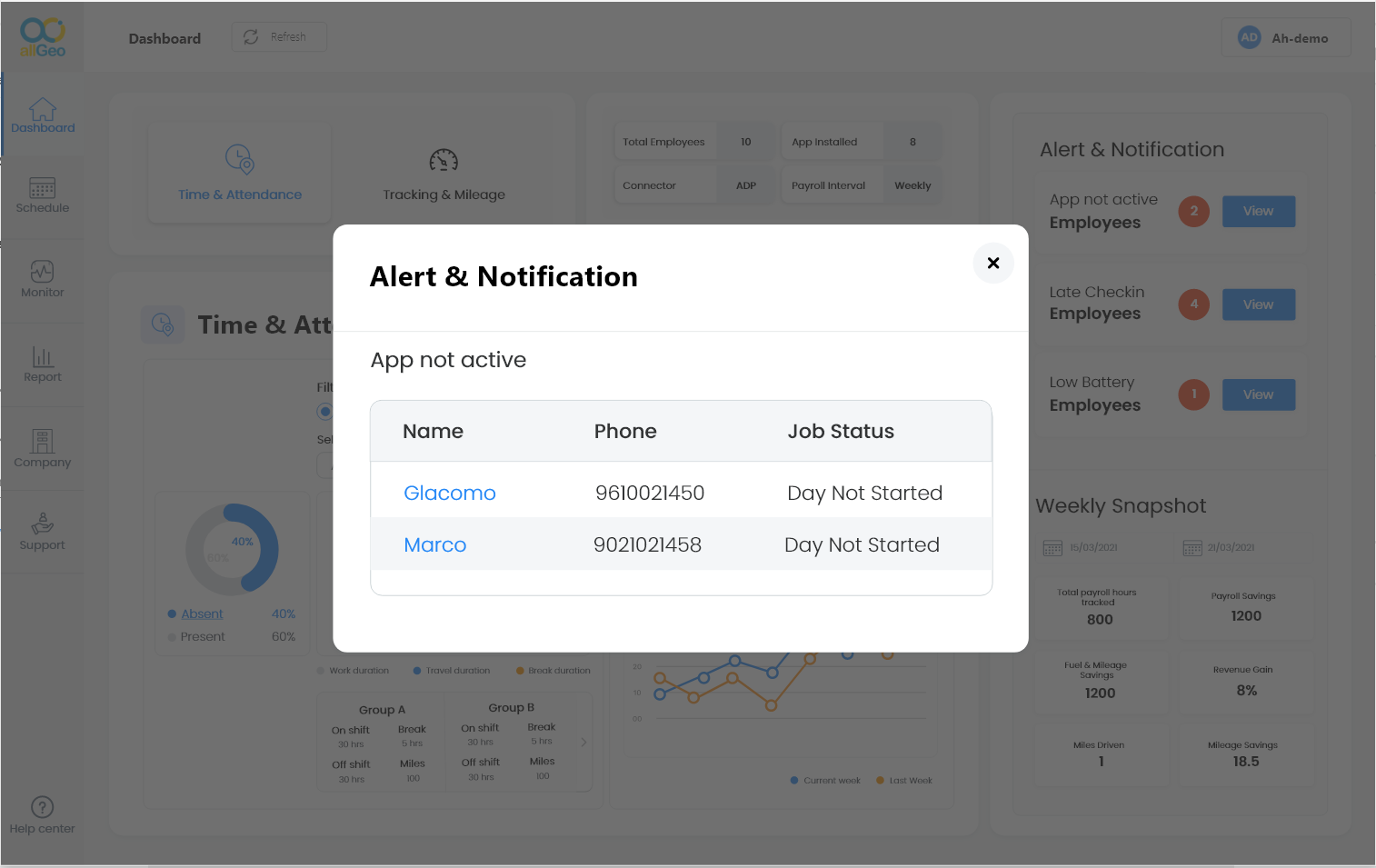Click the Mileage Savings card
This screenshot has height=868, width=1376.
point(1246,754)
